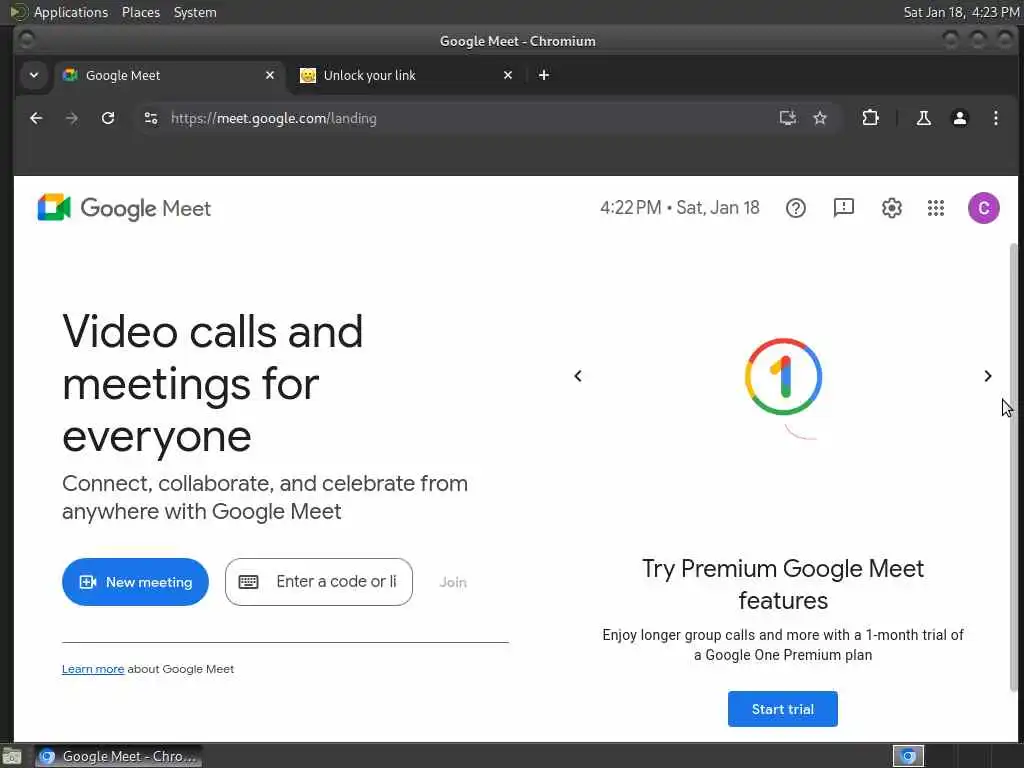Click the "4:22 PM • Sat, Jan 18" text
The height and width of the screenshot is (768, 1024).
pyautogui.click(x=680, y=208)
